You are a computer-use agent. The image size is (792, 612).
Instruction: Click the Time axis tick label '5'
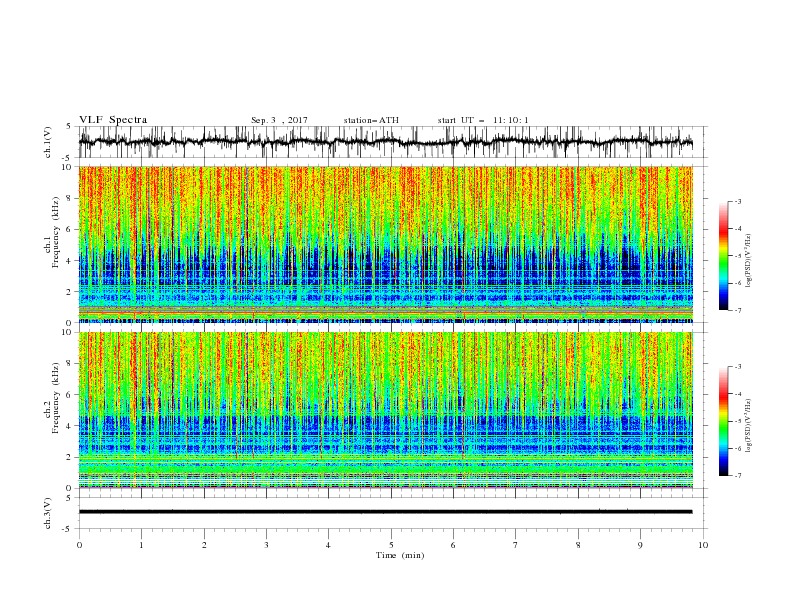coord(391,545)
